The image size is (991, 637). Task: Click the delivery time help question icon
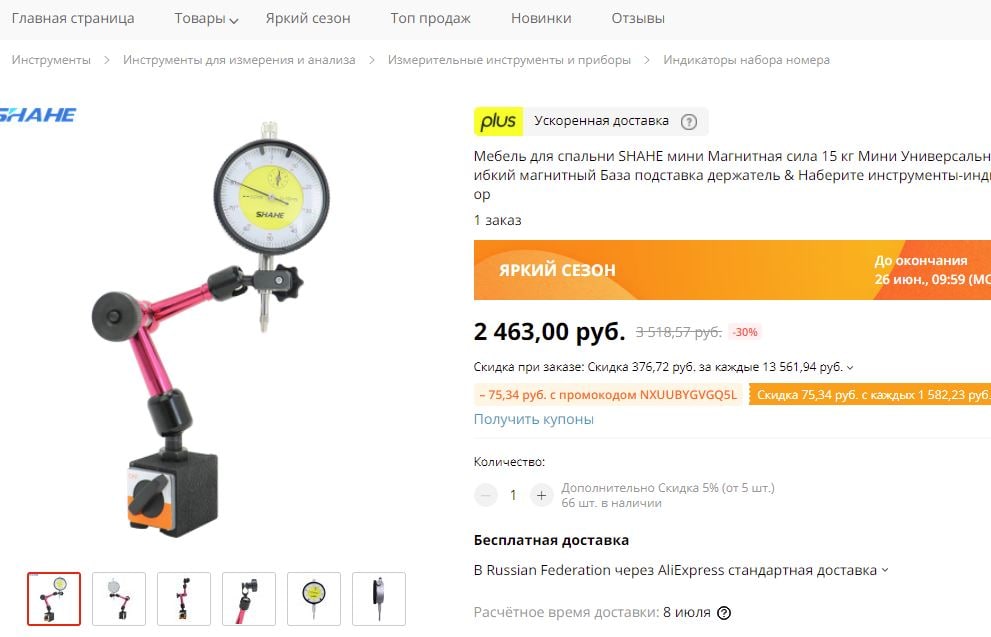[724, 612]
